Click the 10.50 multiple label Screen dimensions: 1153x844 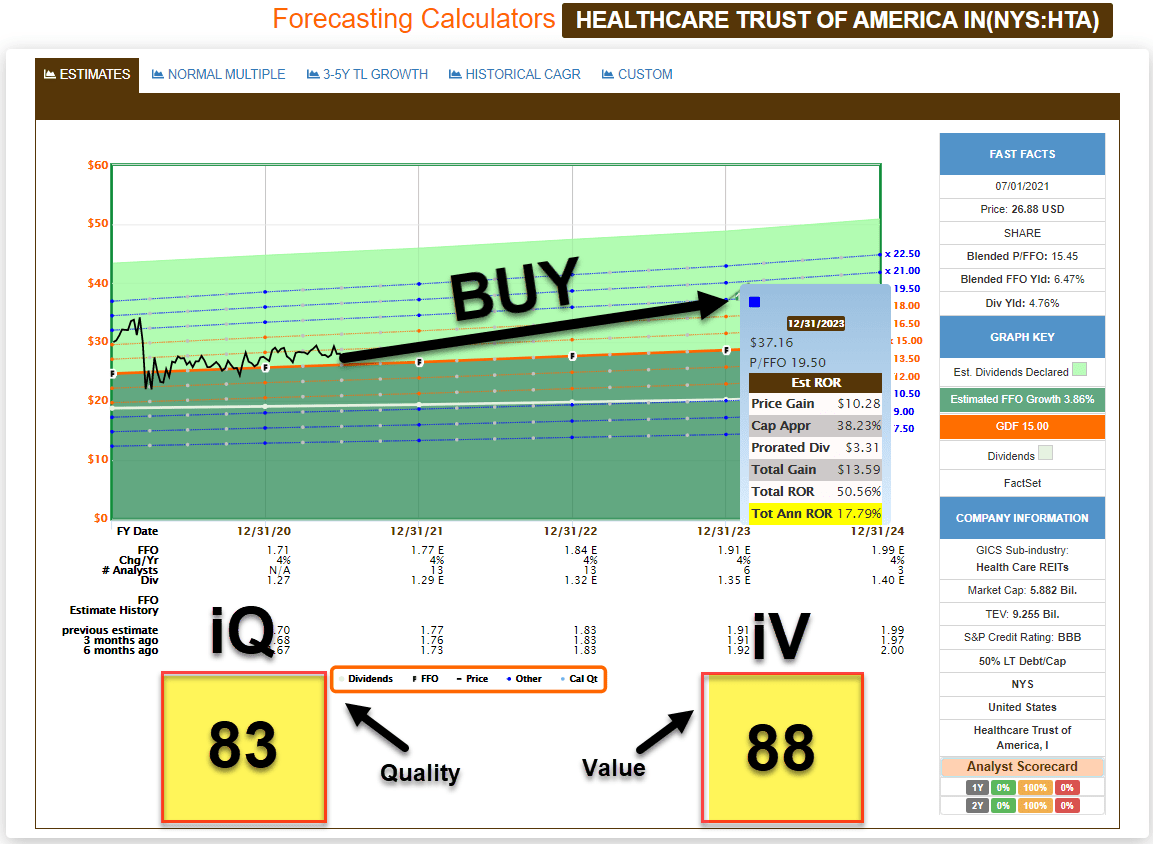(x=907, y=394)
